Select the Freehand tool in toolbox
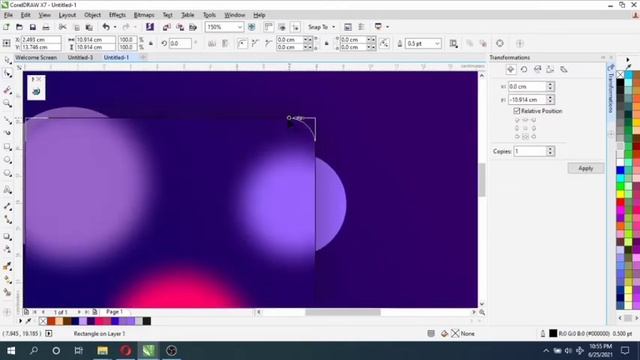The height and width of the screenshot is (360, 640). pyautogui.click(x=7, y=120)
